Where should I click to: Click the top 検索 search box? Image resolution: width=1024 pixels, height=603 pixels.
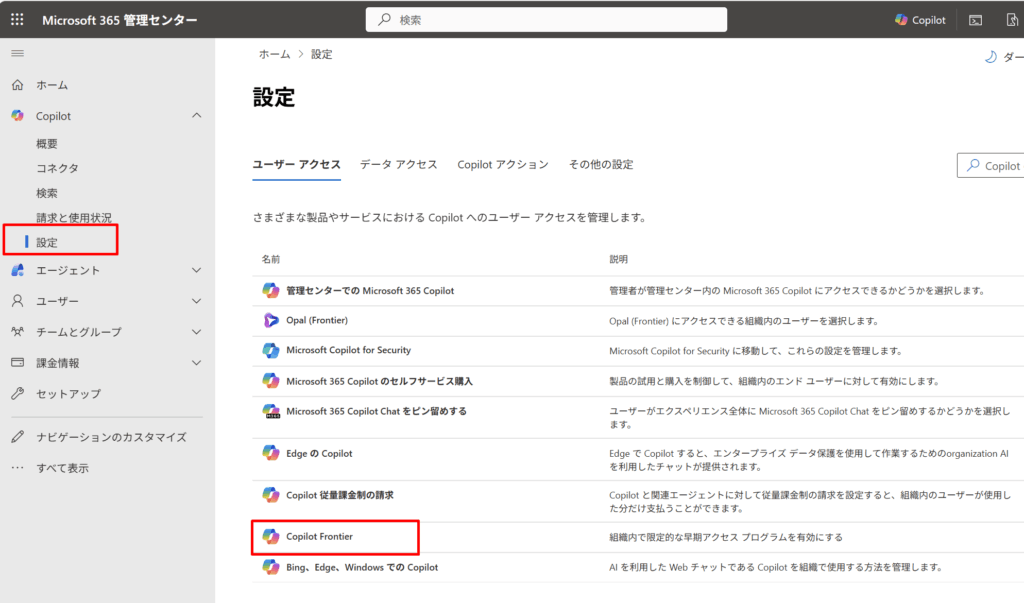coord(545,20)
